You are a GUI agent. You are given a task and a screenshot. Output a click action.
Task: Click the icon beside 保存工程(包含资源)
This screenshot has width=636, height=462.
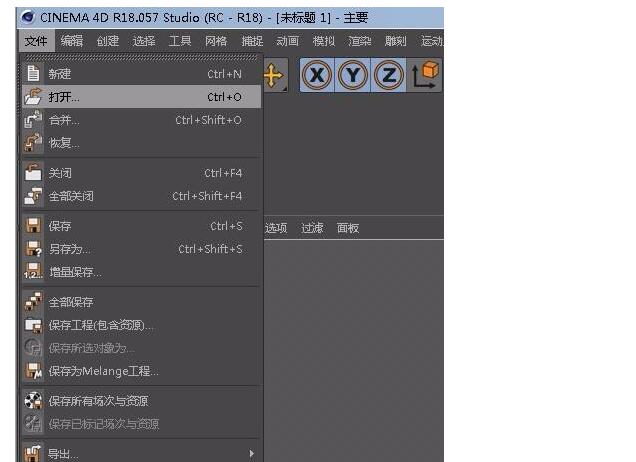33,325
